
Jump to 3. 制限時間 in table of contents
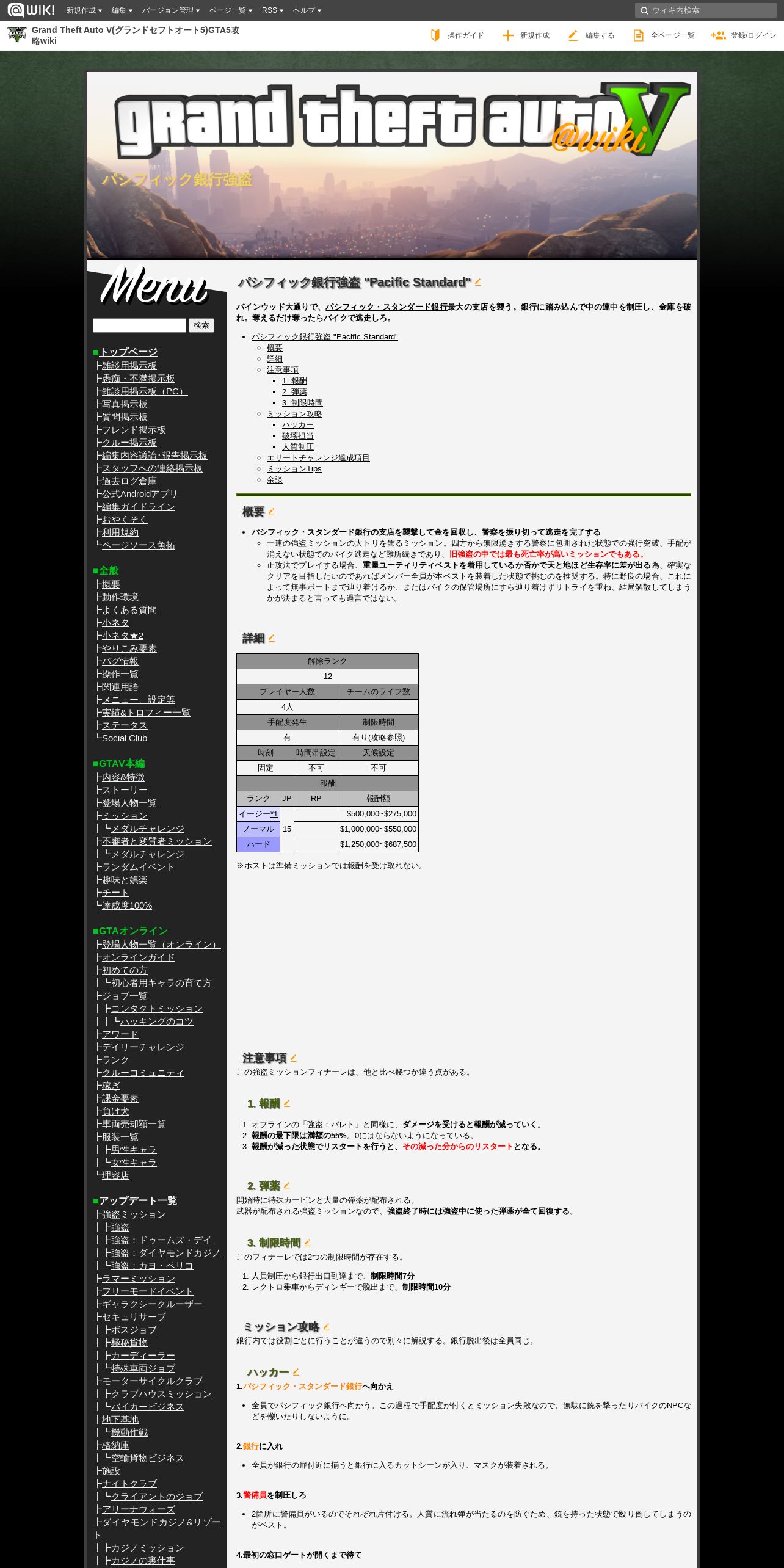(302, 403)
